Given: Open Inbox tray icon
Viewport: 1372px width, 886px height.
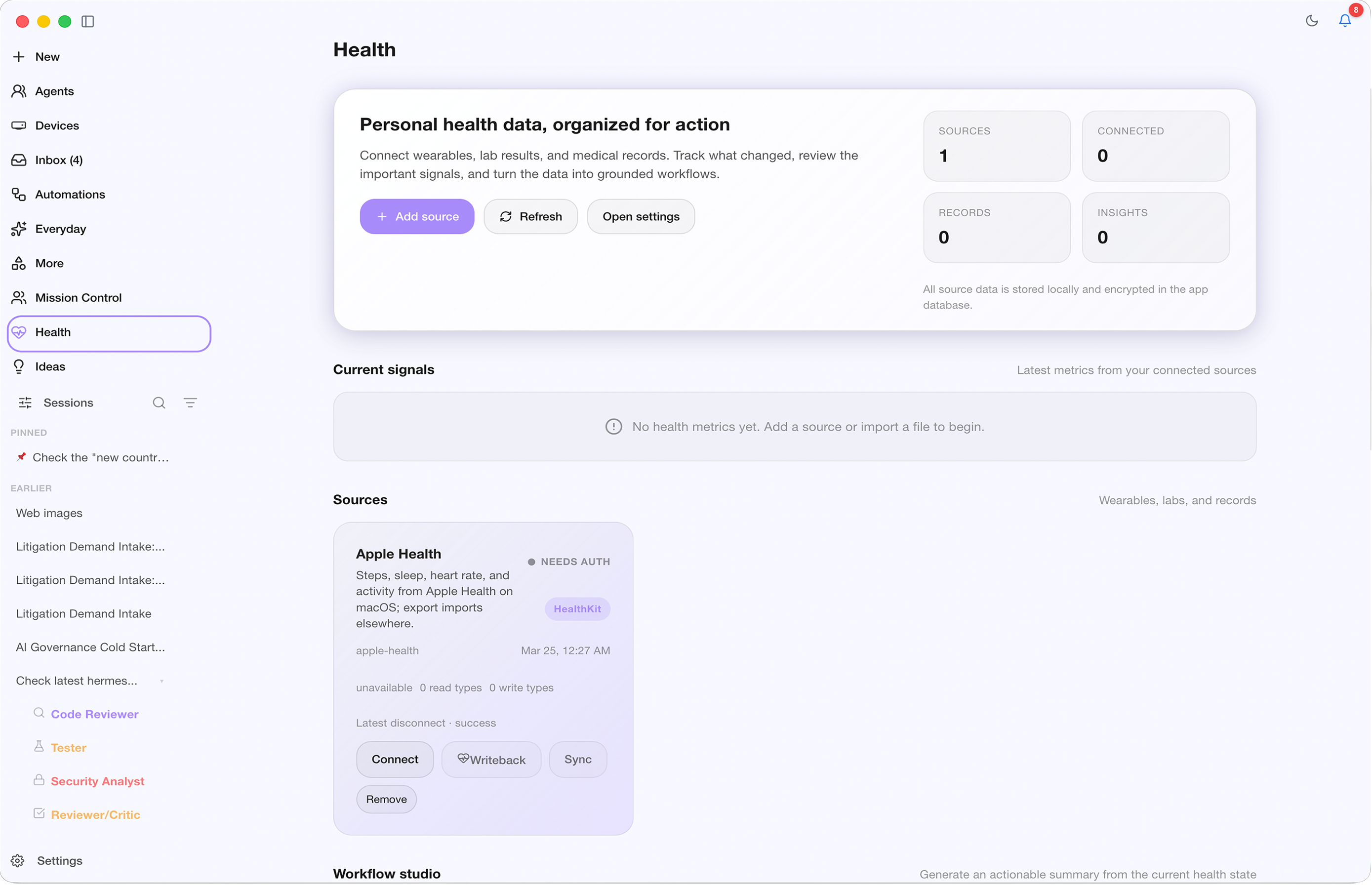Looking at the screenshot, I should 19,160.
